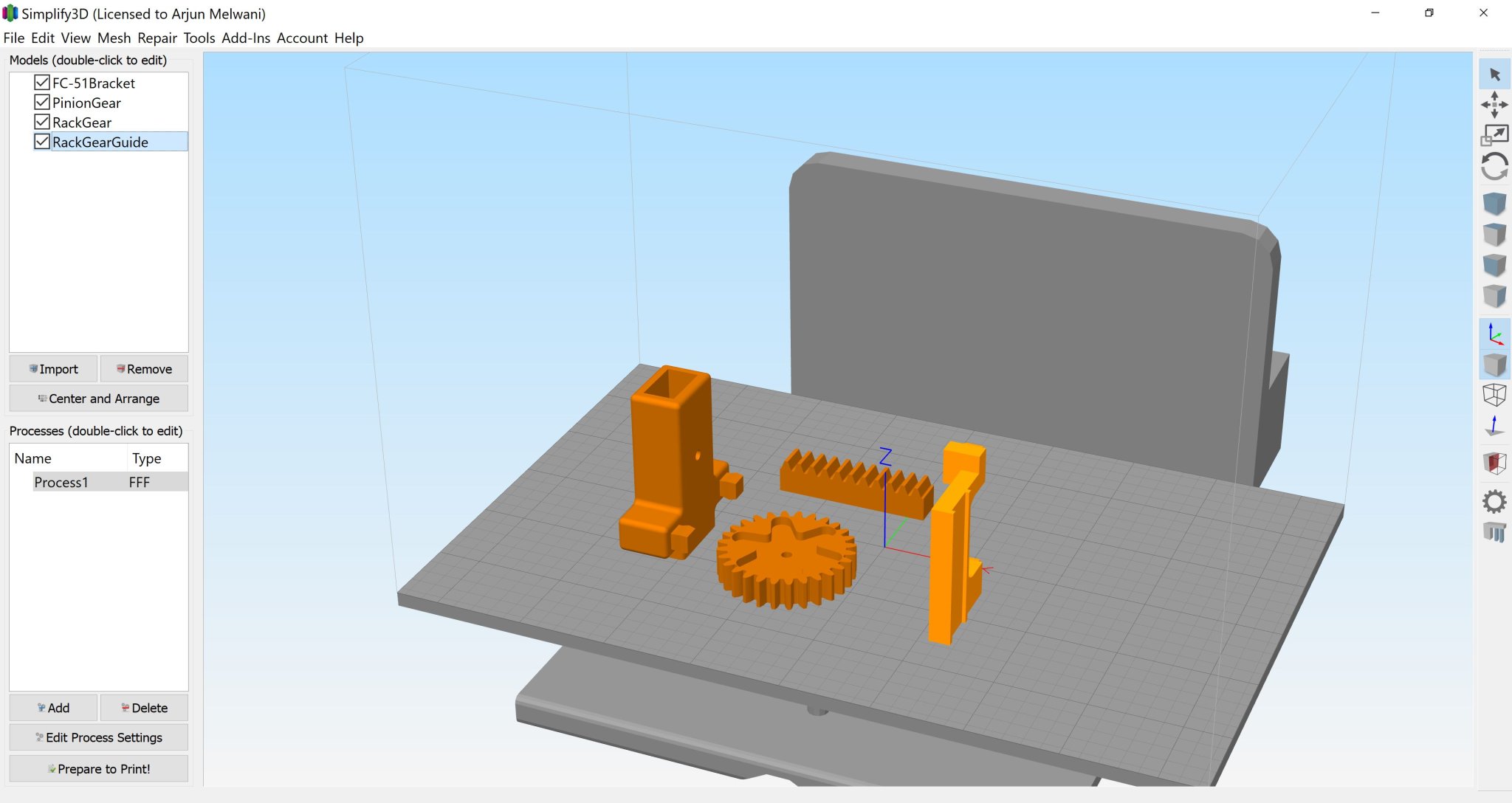Open the Repair menu
This screenshot has height=803, width=1512.
pos(157,38)
